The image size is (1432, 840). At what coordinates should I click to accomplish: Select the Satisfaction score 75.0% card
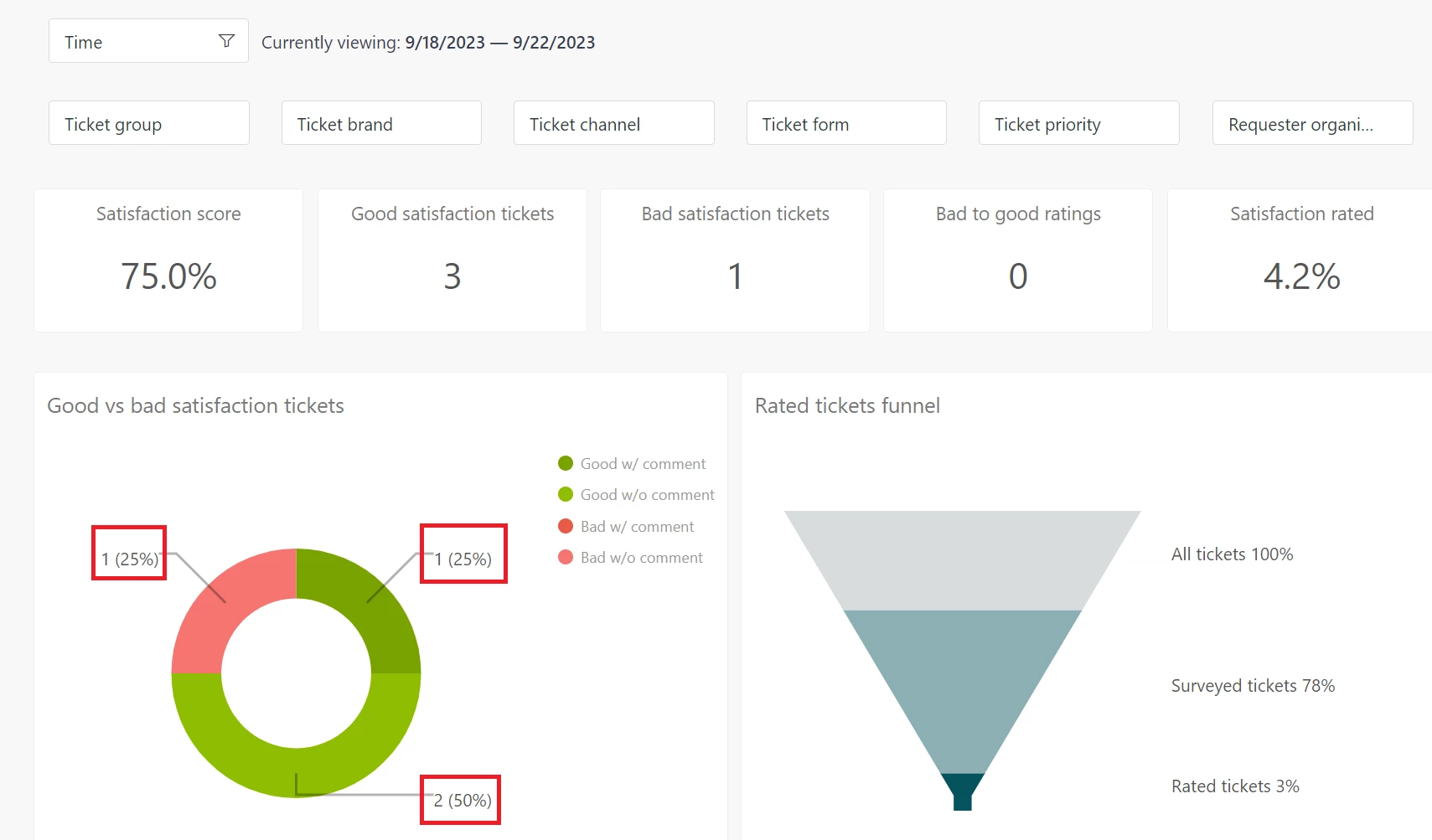pos(168,260)
